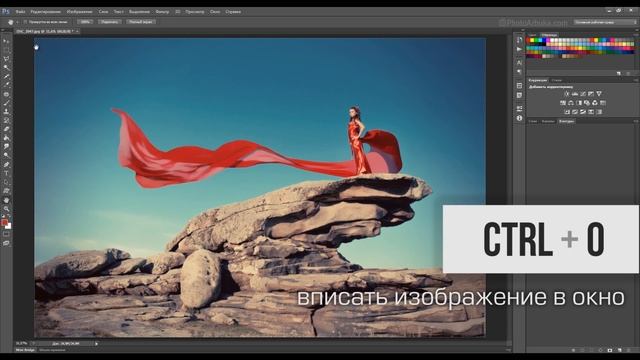640x360 pixels.
Task: Click the 'Подогнать' fit screen button
Action: pos(109,22)
